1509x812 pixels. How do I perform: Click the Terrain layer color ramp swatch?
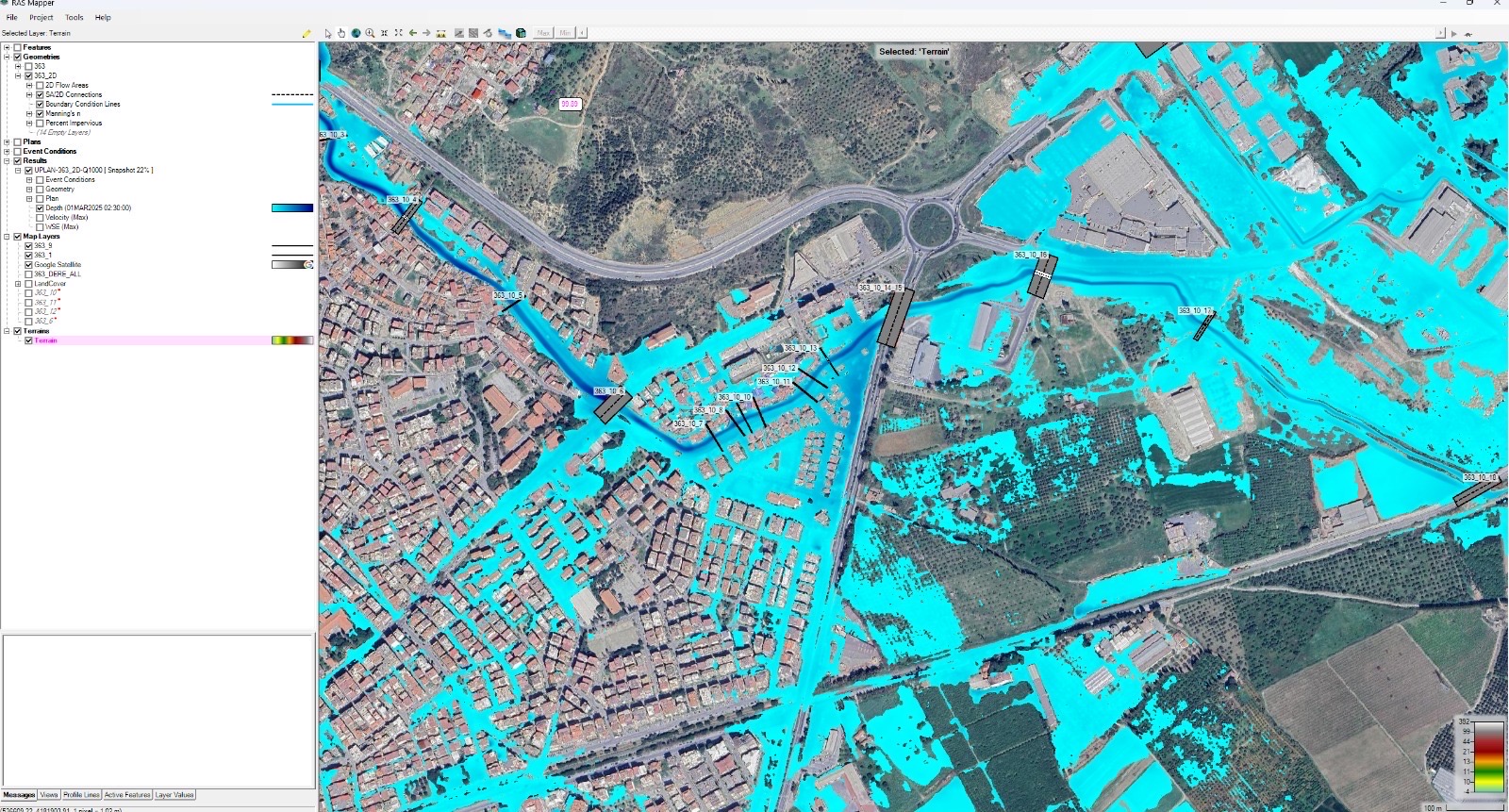(292, 340)
